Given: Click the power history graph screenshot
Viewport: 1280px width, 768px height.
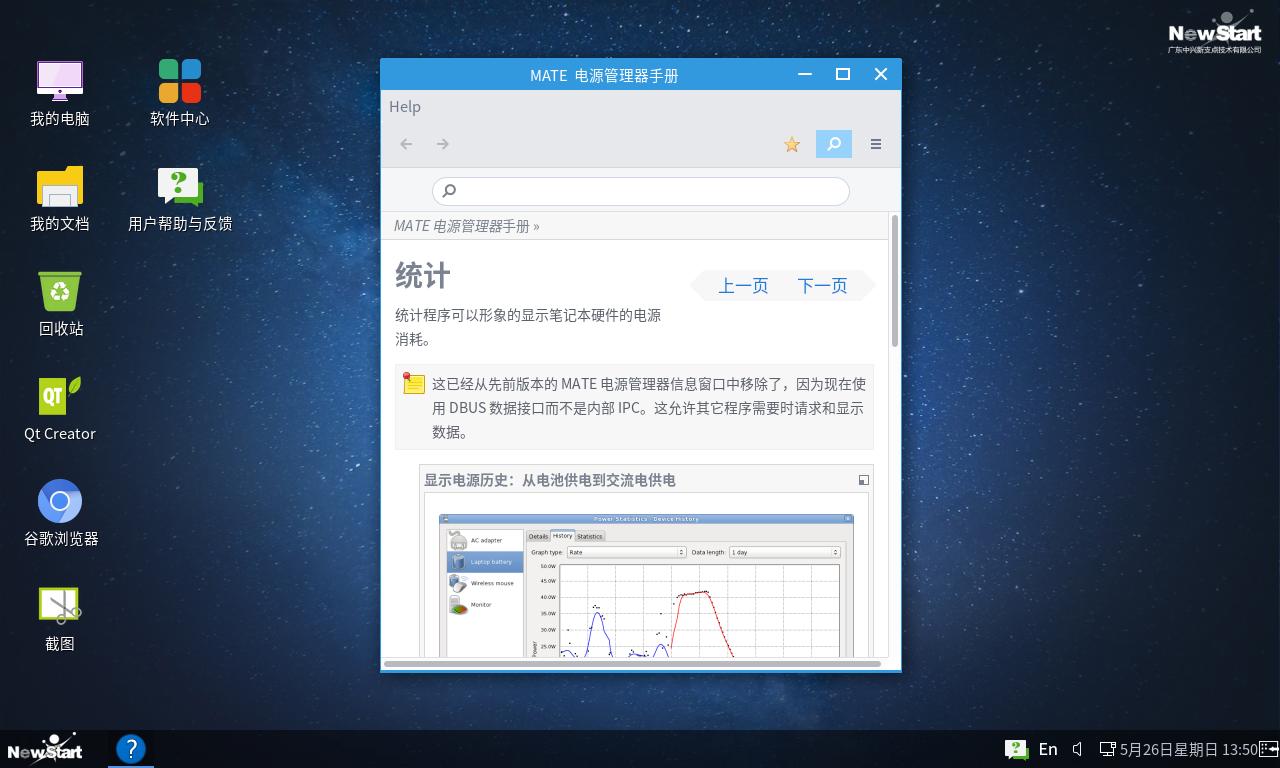Looking at the screenshot, I should (646, 586).
